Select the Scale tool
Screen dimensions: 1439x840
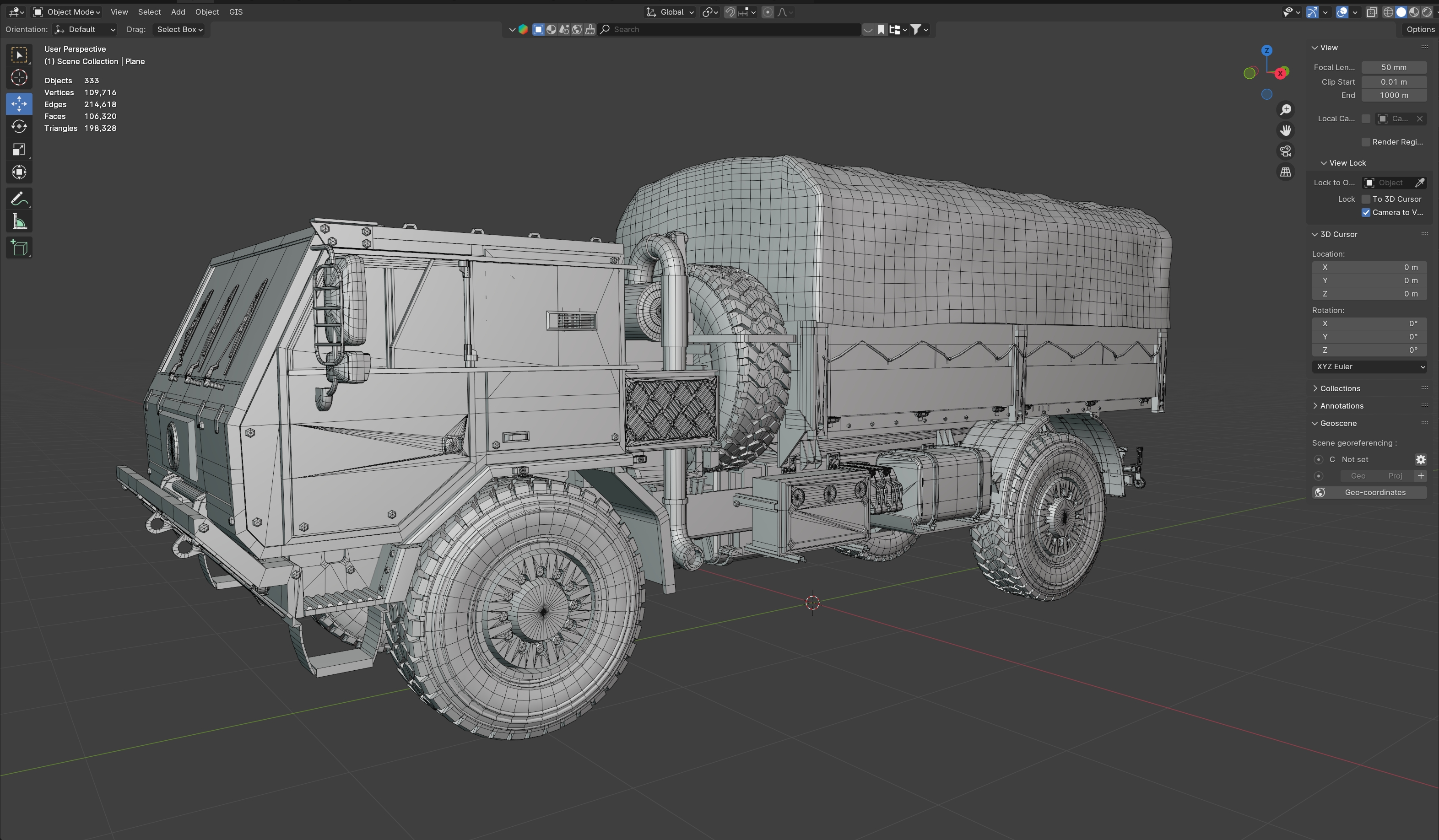[x=19, y=150]
